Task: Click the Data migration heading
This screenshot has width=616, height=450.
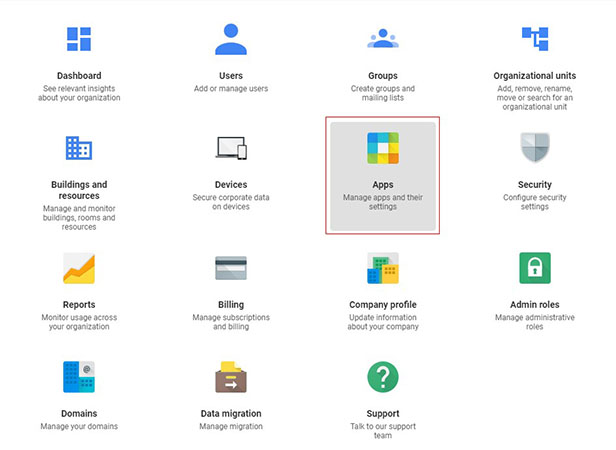Action: point(231,413)
